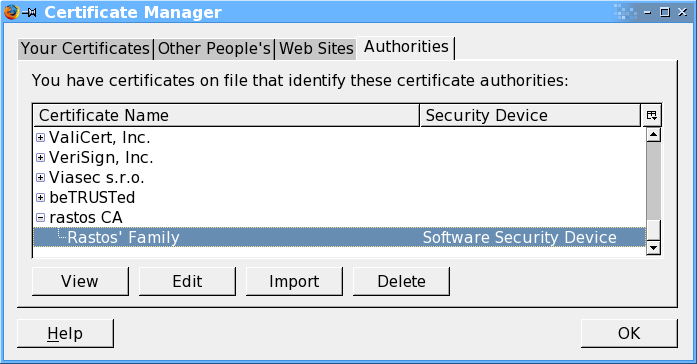Image resolution: width=697 pixels, height=364 pixels.
Task: Select the Rastos' Family certificate row
Action: point(340,237)
